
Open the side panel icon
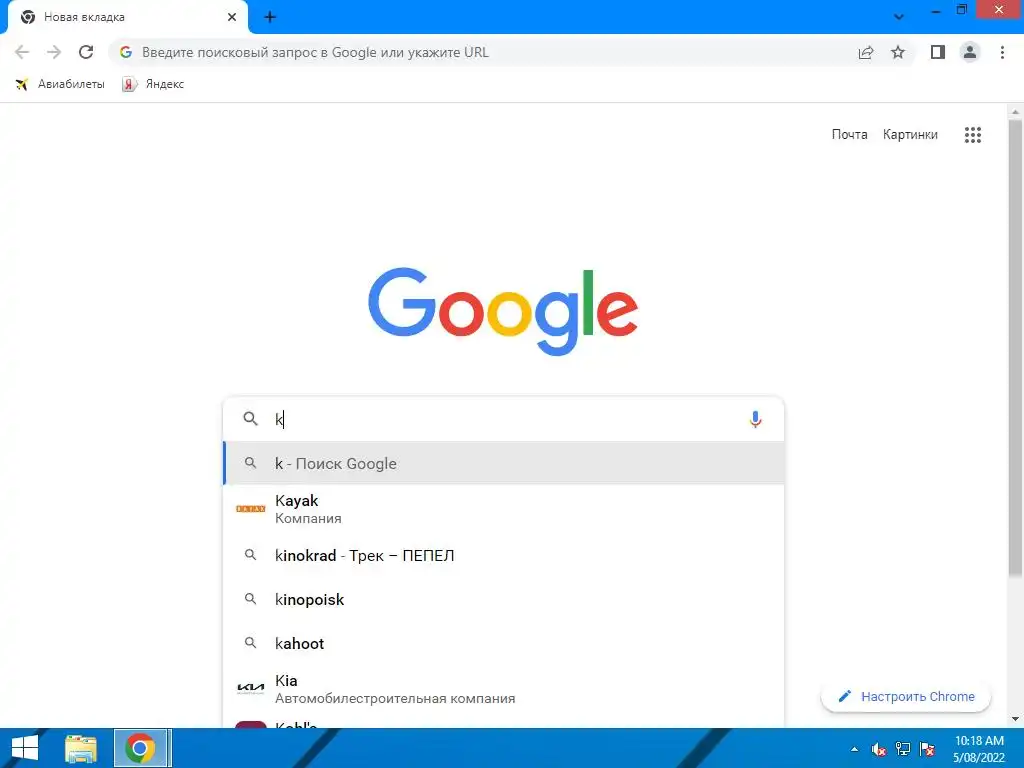click(938, 52)
